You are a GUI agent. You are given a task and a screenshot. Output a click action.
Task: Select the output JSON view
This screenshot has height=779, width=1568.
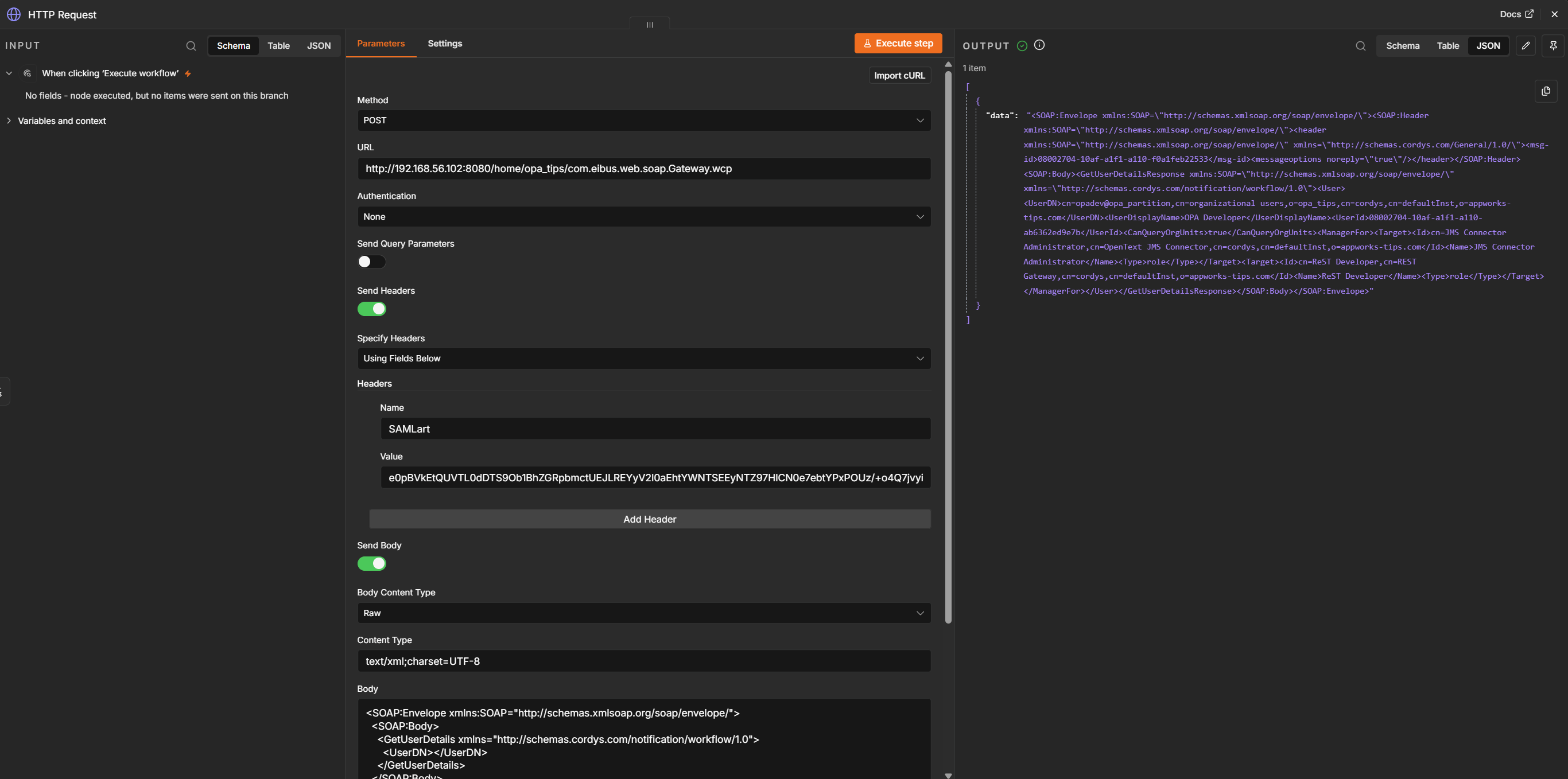click(1488, 46)
